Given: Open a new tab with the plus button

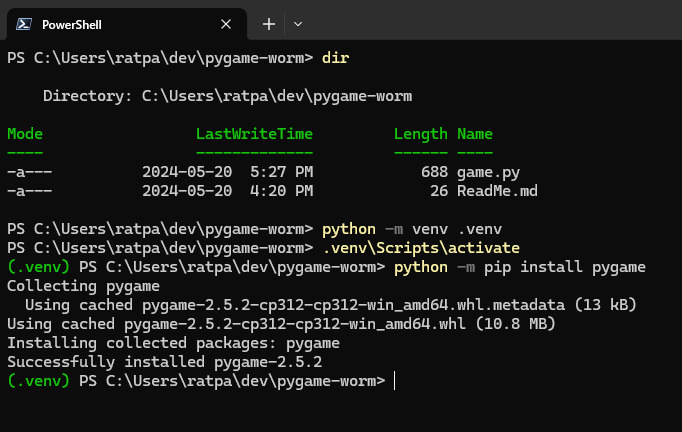Looking at the screenshot, I should click(268, 24).
